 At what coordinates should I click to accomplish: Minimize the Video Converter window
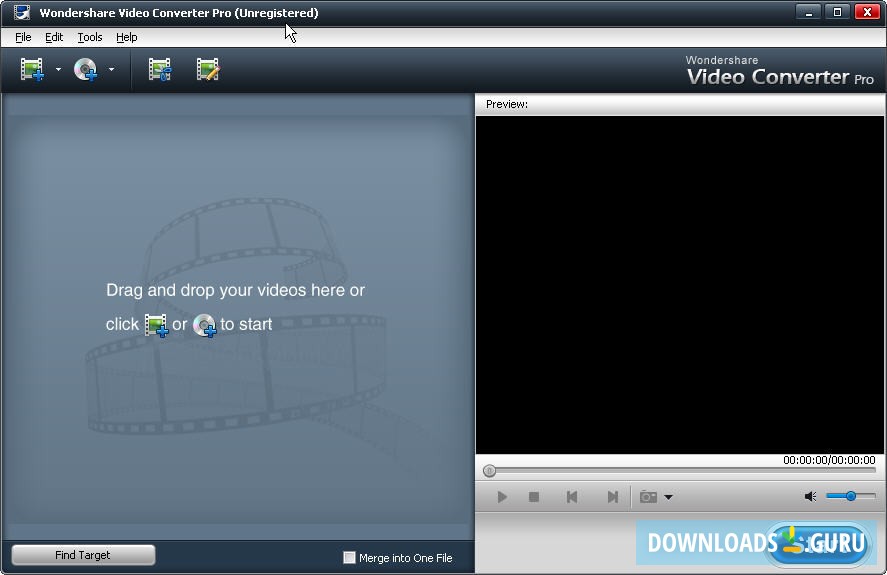[x=809, y=12]
